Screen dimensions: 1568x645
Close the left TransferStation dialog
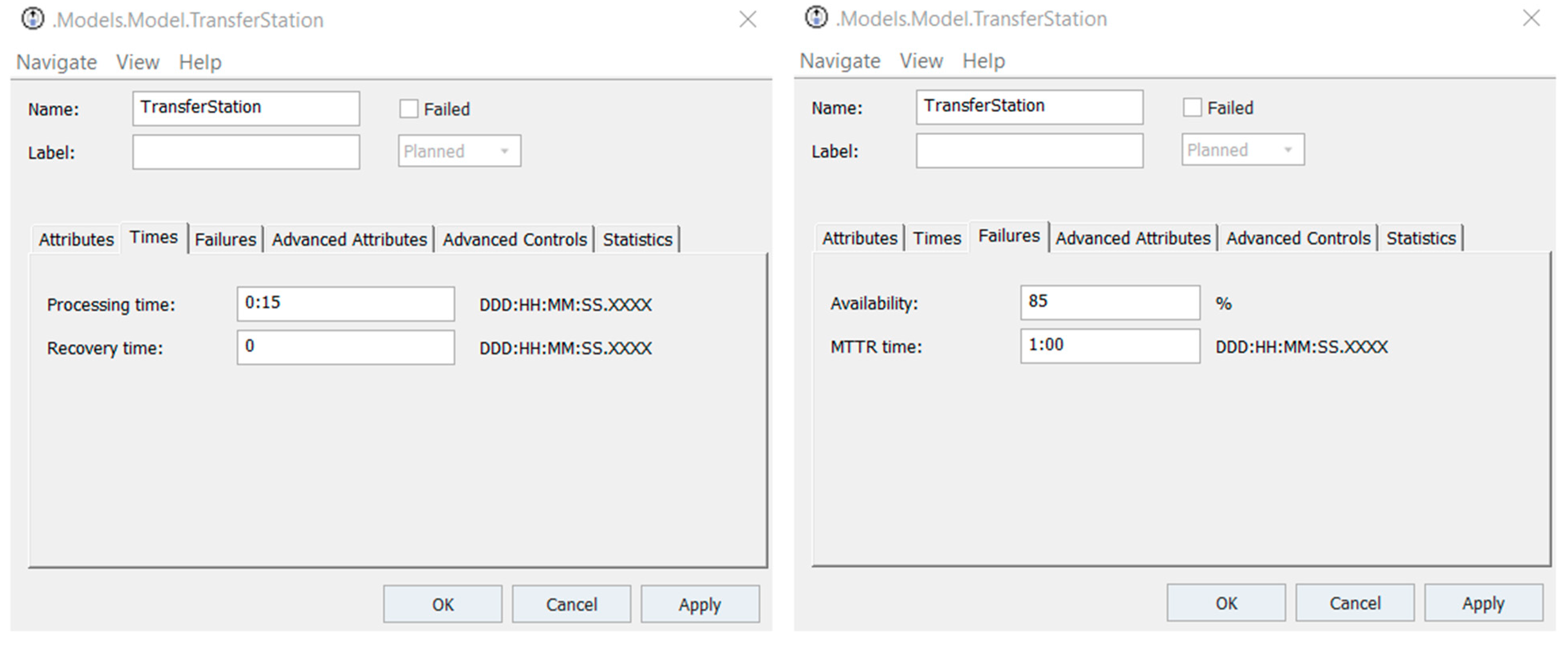[748, 20]
